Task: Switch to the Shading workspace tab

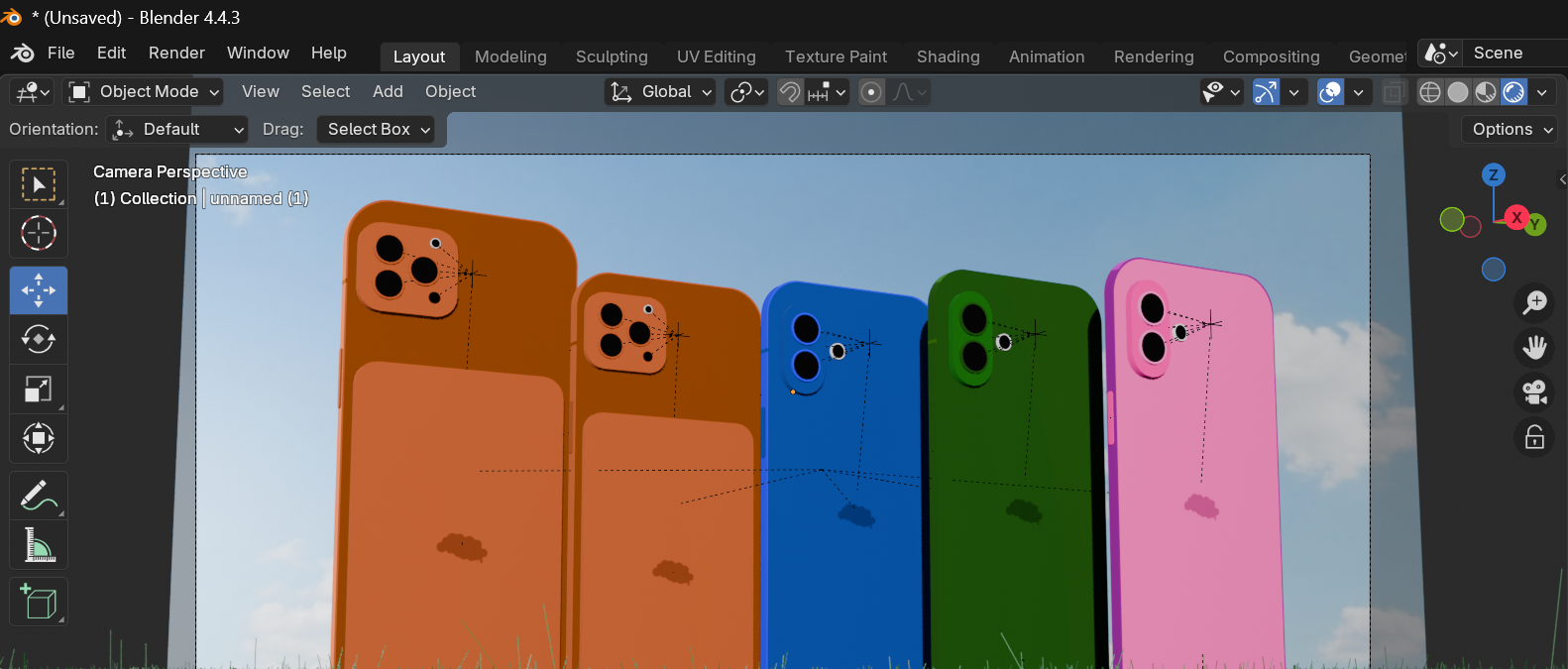Action: [949, 56]
